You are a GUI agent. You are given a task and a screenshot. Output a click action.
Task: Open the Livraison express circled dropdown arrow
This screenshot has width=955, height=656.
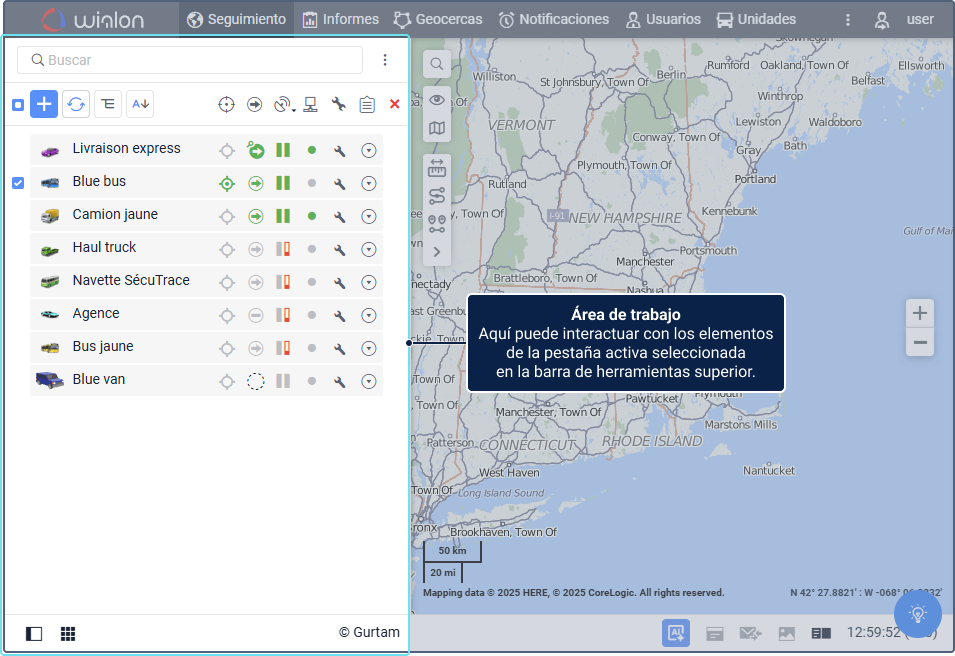[x=368, y=150]
